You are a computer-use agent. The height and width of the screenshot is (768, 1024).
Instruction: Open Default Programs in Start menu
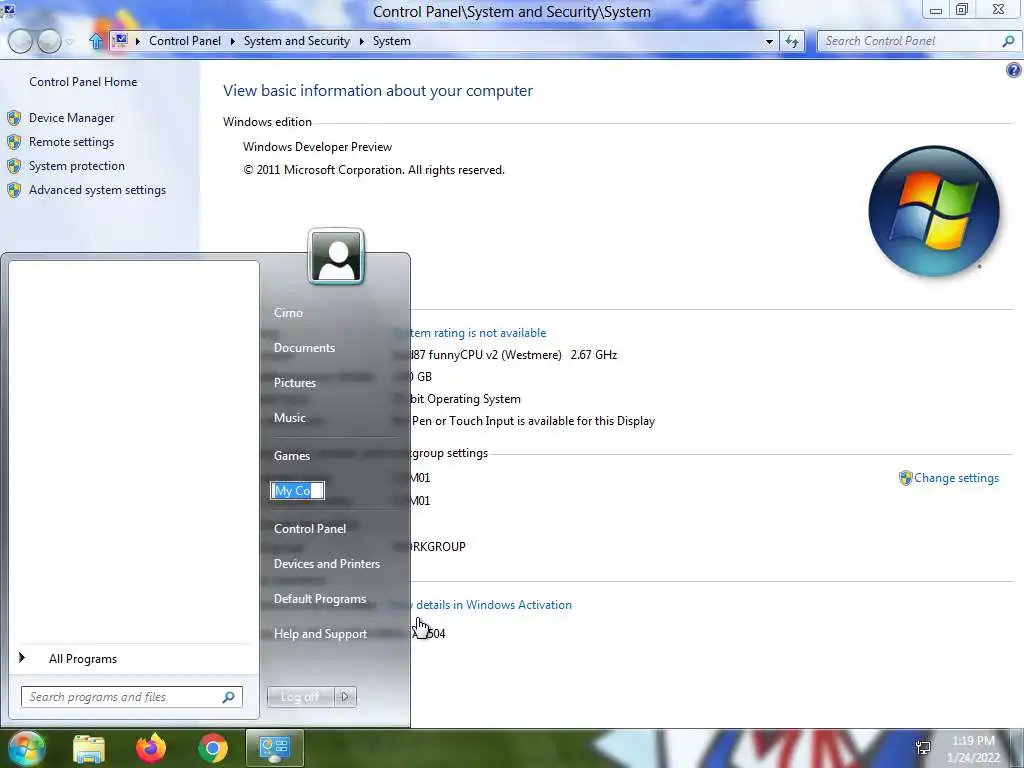319,599
